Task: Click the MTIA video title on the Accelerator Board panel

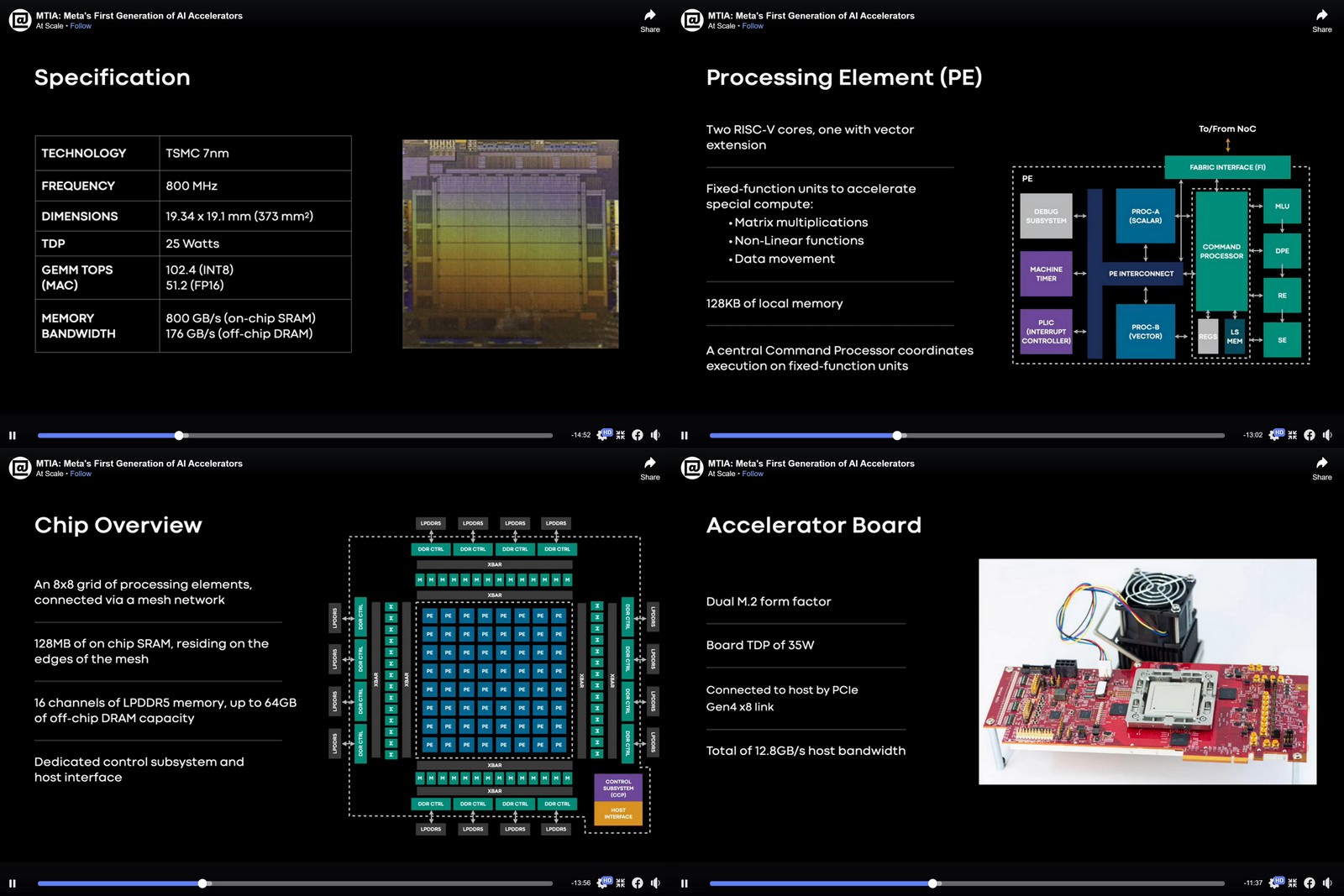Action: (811, 463)
